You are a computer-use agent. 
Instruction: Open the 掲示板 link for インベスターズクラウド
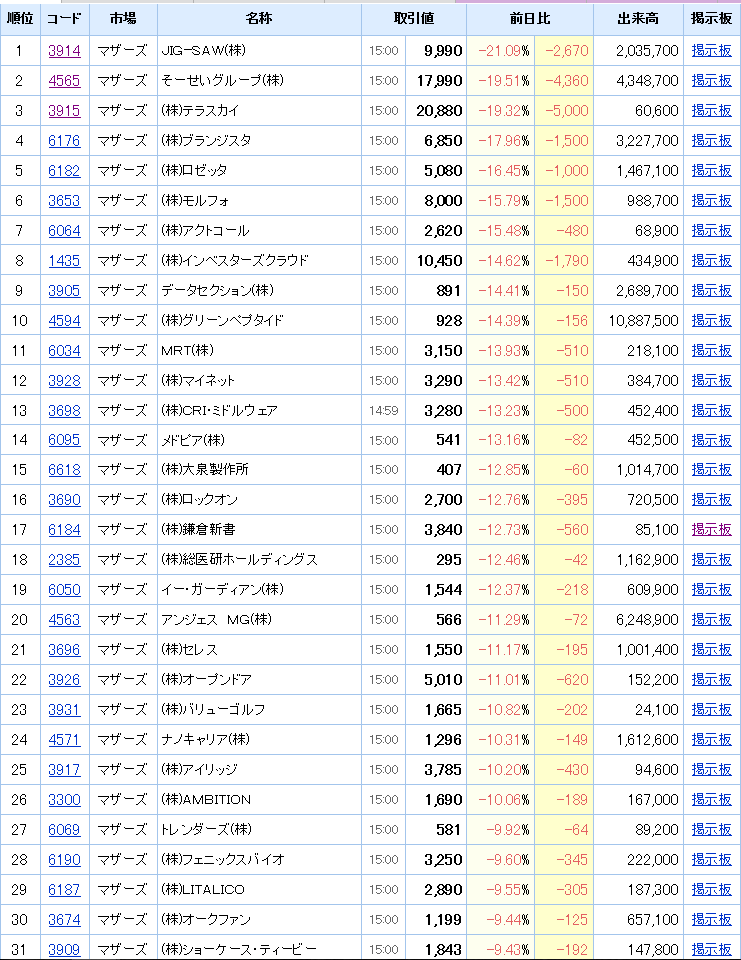[712, 261]
